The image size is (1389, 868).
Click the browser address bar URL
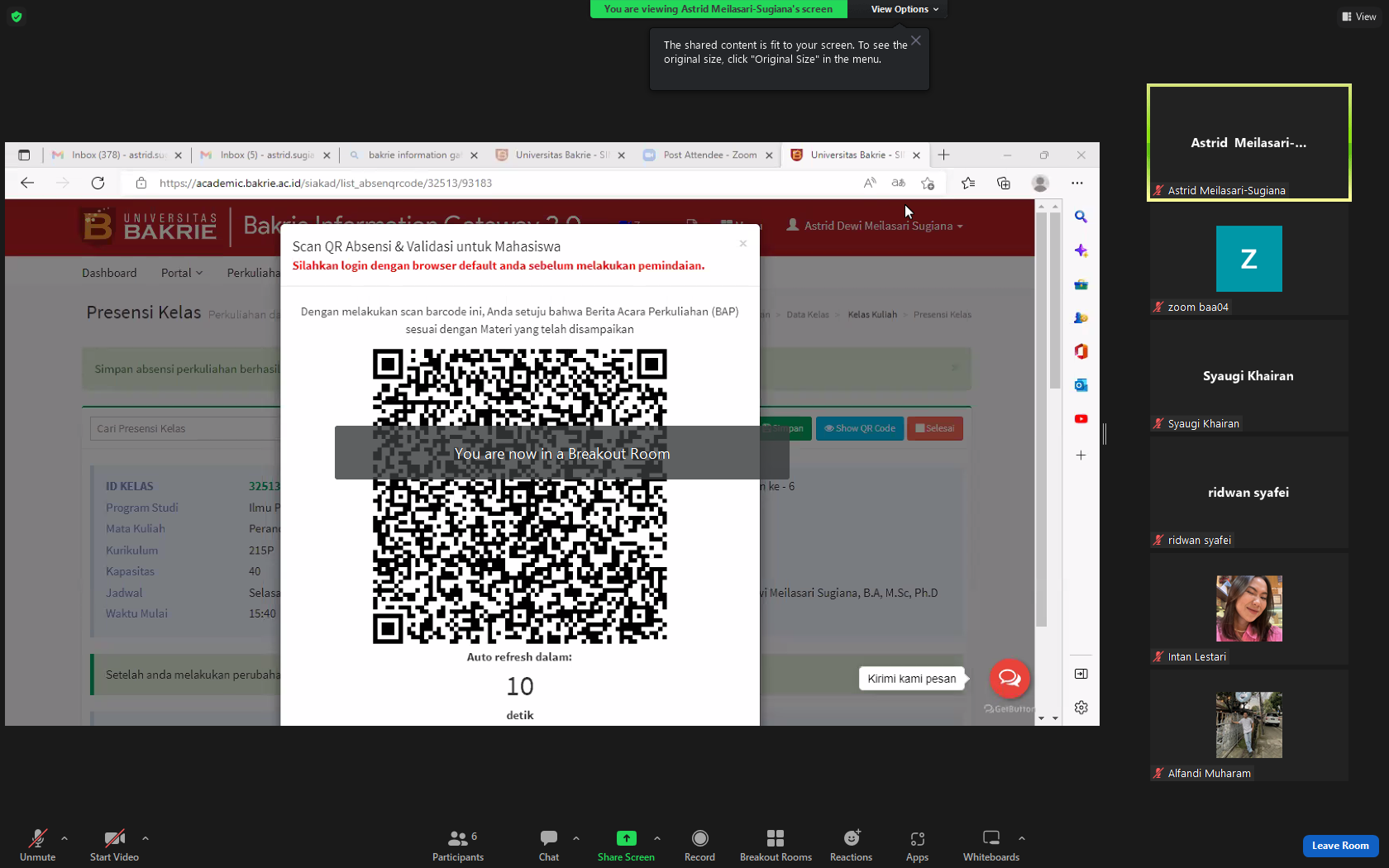click(326, 183)
